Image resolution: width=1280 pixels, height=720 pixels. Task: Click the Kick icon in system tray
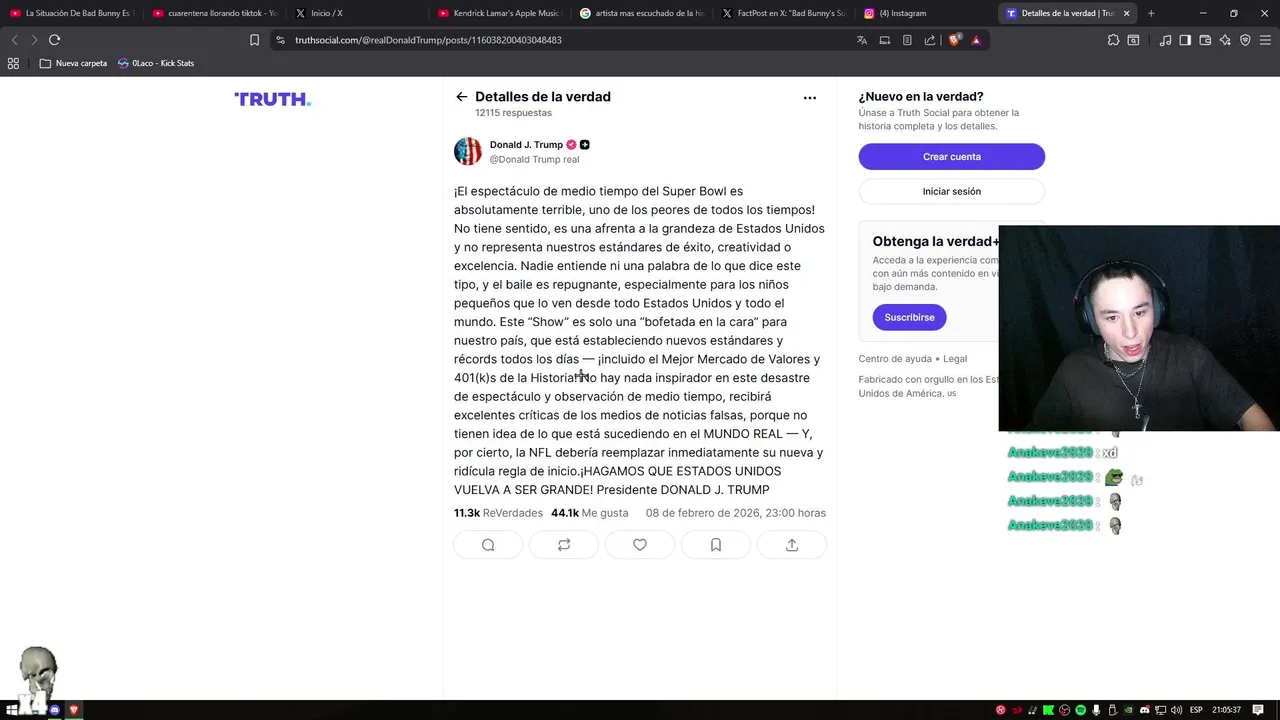point(1048,710)
